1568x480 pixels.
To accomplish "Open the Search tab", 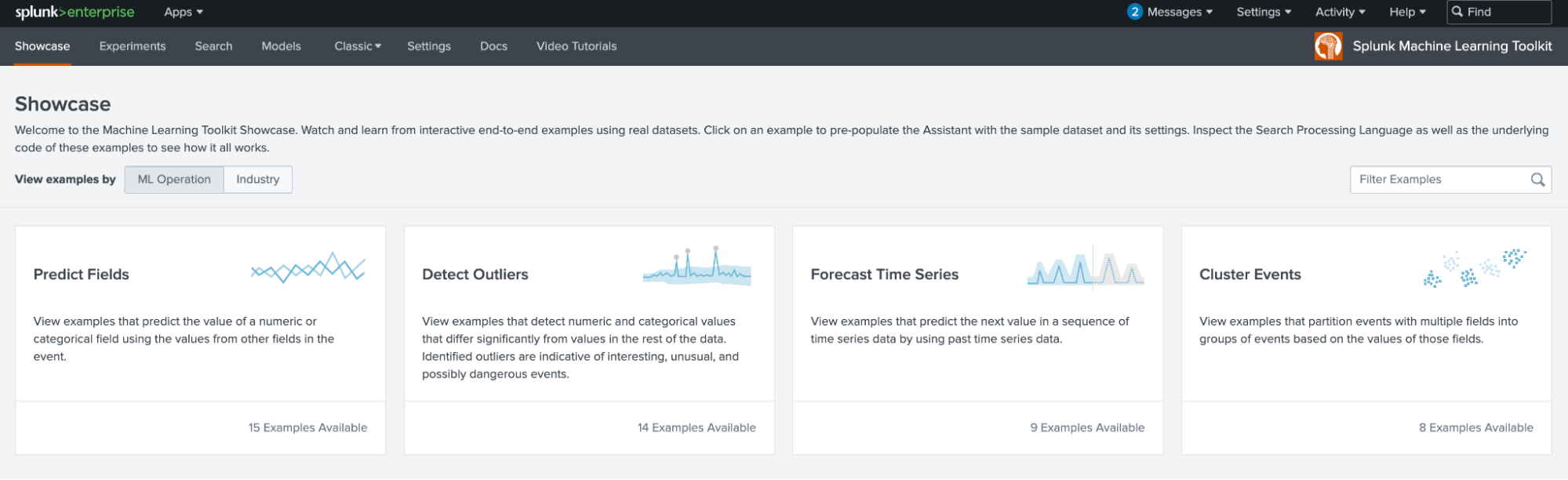I will click(x=213, y=46).
